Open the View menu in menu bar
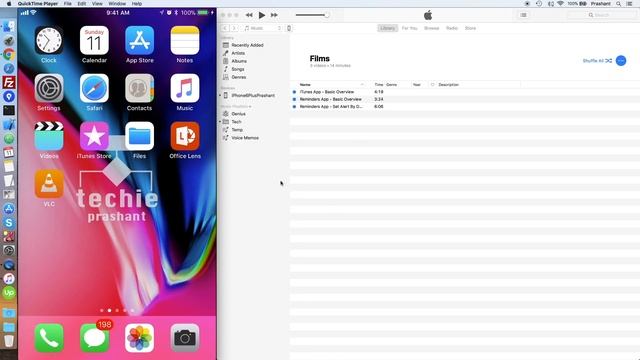Image resolution: width=640 pixels, height=360 pixels. pyautogui.click(x=97, y=4)
